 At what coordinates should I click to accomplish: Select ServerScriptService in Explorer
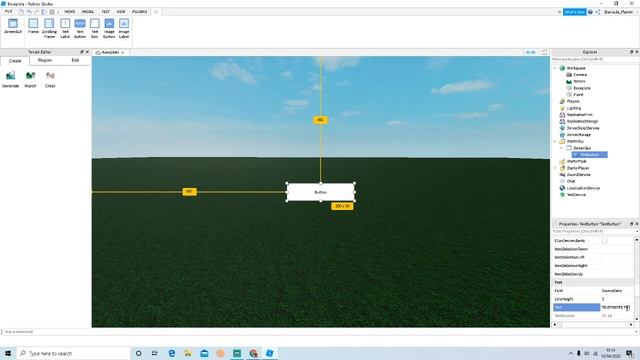tap(583, 128)
